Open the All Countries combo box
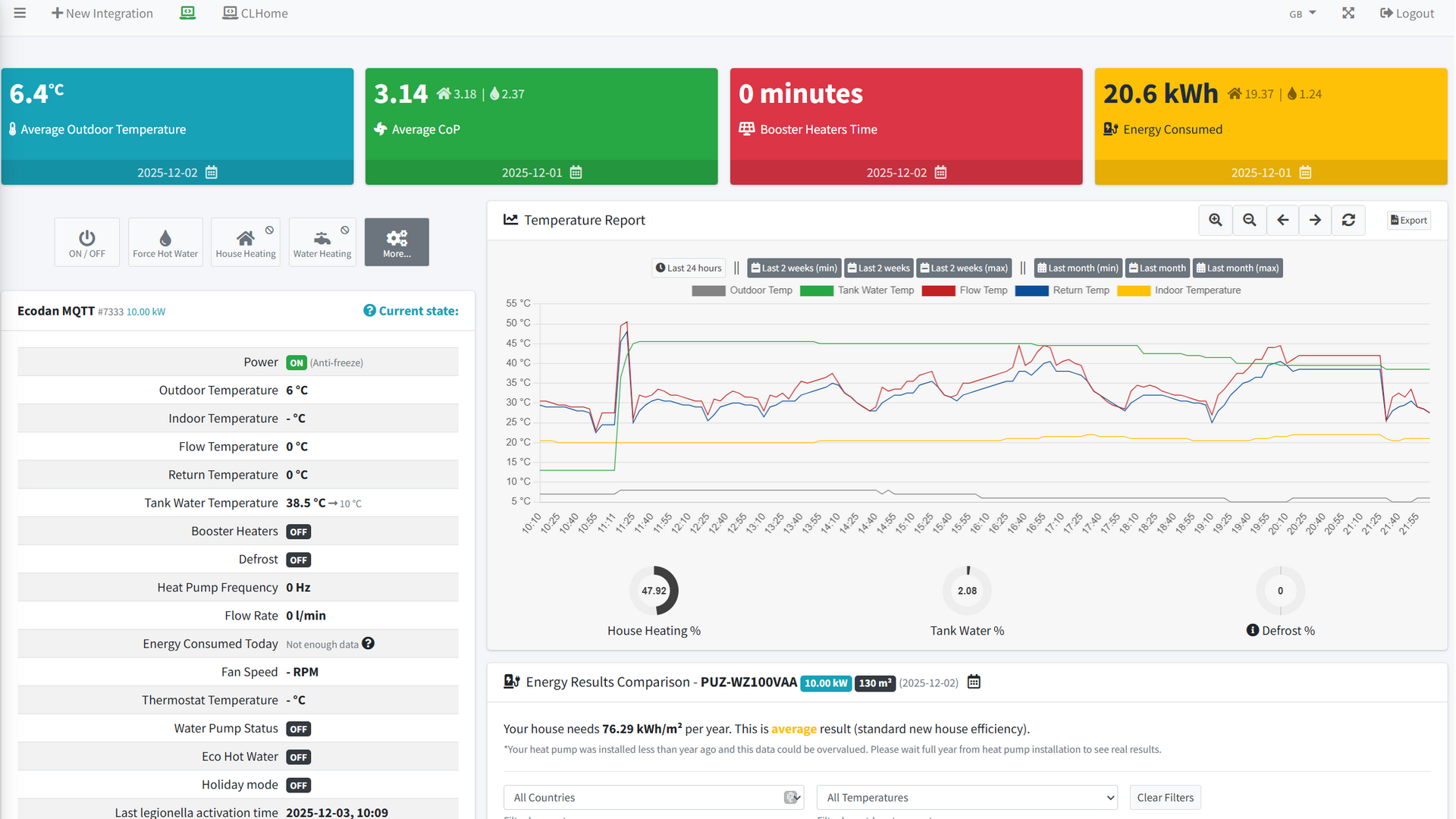This screenshot has height=819, width=1456. point(653,798)
